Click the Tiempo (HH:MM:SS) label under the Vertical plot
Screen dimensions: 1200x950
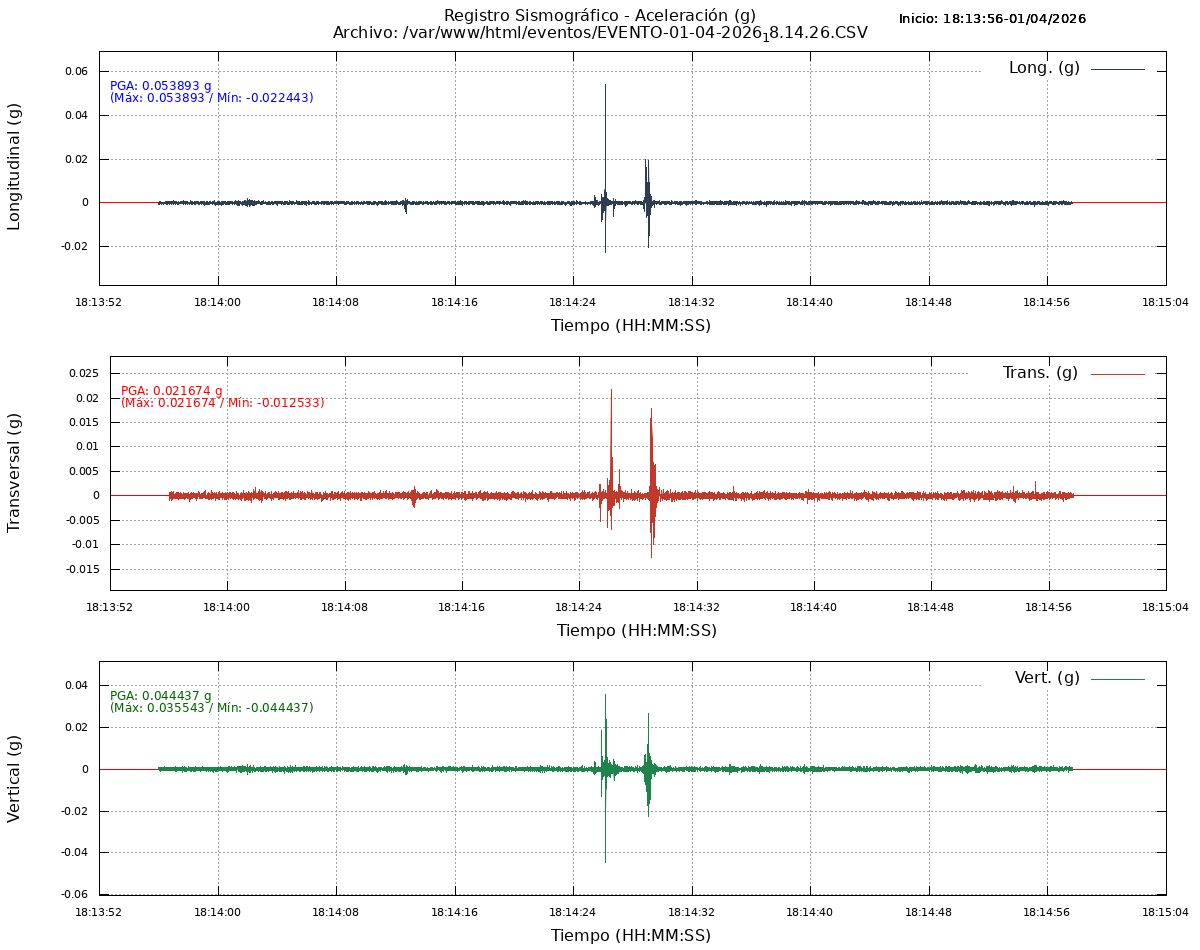click(x=631, y=935)
